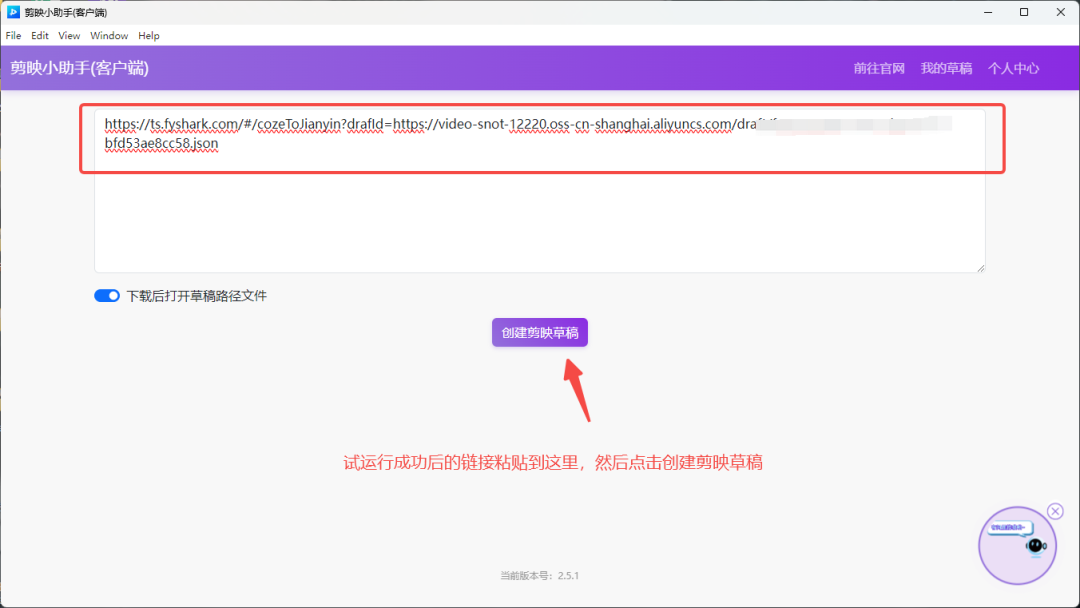Minimize the application window
This screenshot has width=1080, height=608.
point(988,12)
